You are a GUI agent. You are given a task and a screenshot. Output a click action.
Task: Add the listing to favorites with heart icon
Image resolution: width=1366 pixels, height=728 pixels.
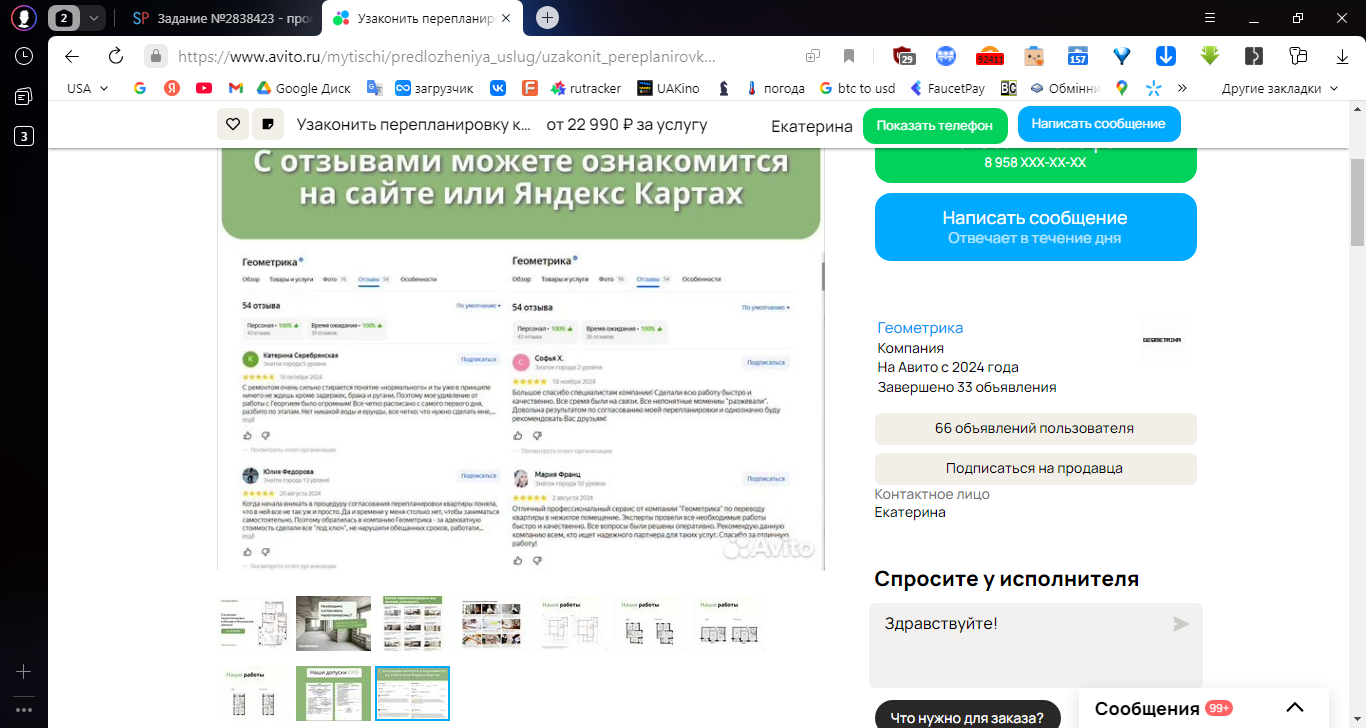[233, 124]
